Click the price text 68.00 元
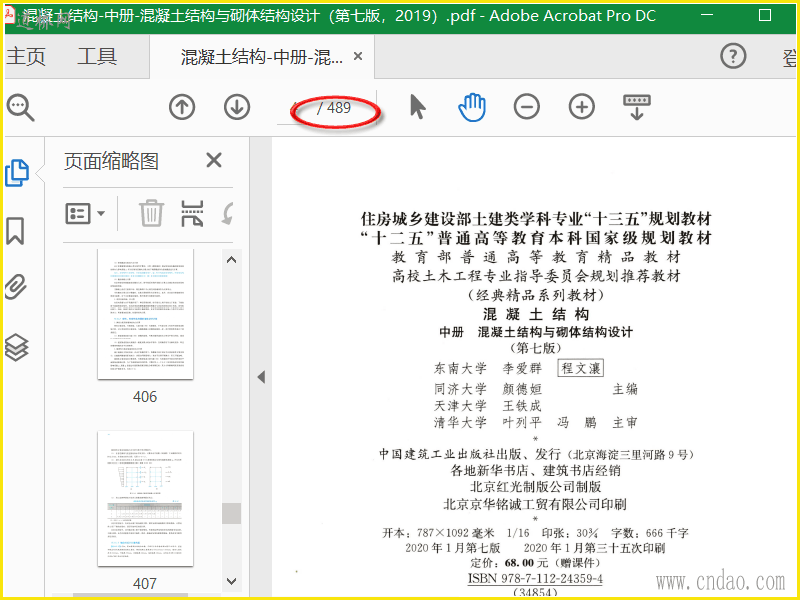 [x=526, y=563]
